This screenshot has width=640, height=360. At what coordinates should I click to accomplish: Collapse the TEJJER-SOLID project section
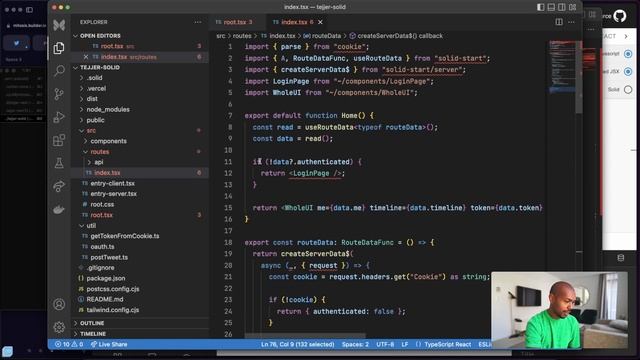76,67
